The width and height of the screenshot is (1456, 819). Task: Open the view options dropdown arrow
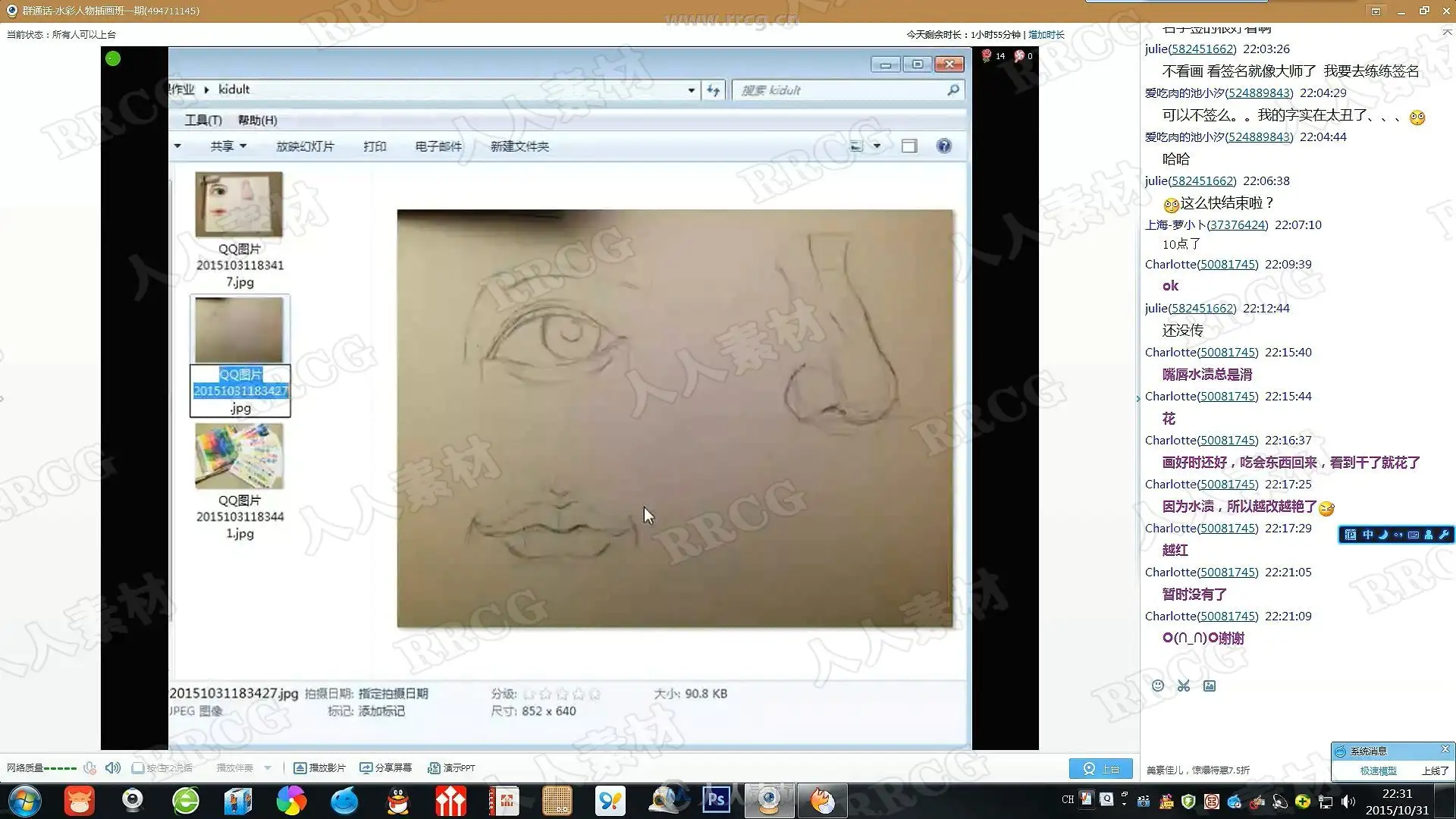[877, 146]
